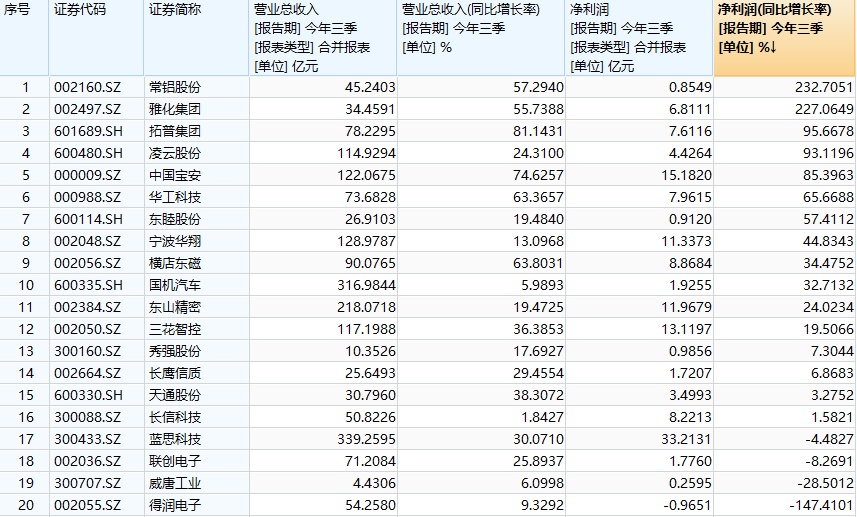This screenshot has height=517, width=857.
Task: Select stock name 秀强股份
Action: click(x=175, y=351)
